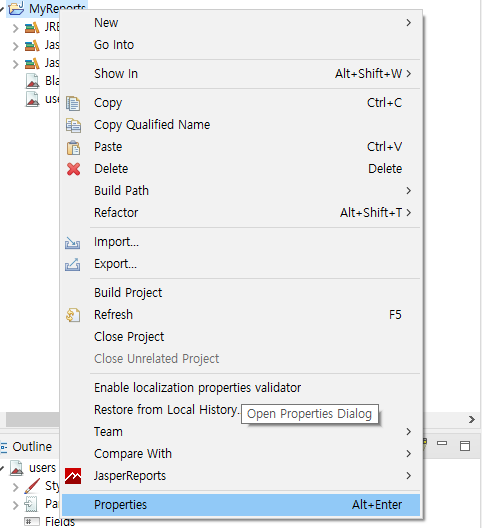Image resolution: width=482 pixels, height=528 pixels.
Task: Click the Import icon
Action: 72,242
